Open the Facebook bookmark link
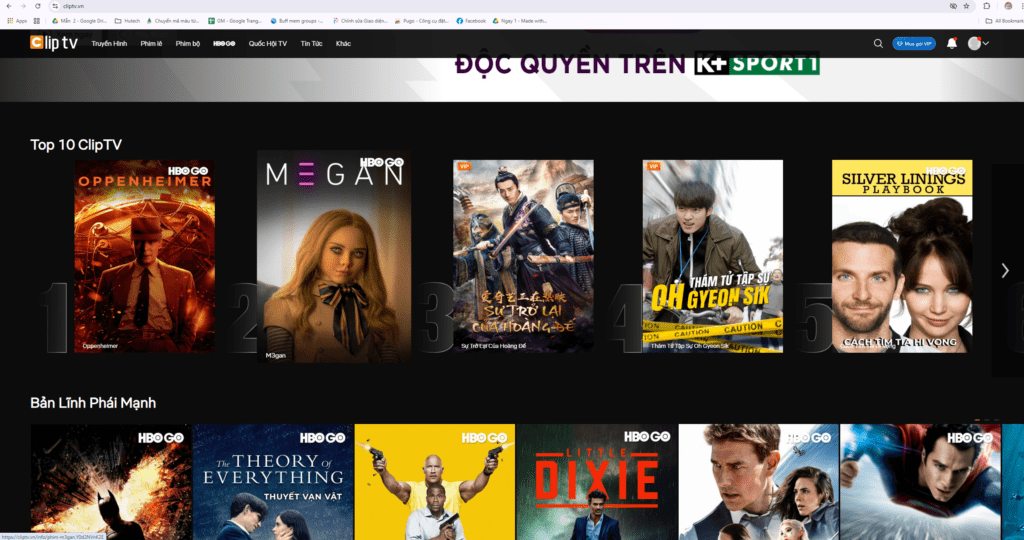Viewport: 1024px width, 540px height. (x=470, y=20)
